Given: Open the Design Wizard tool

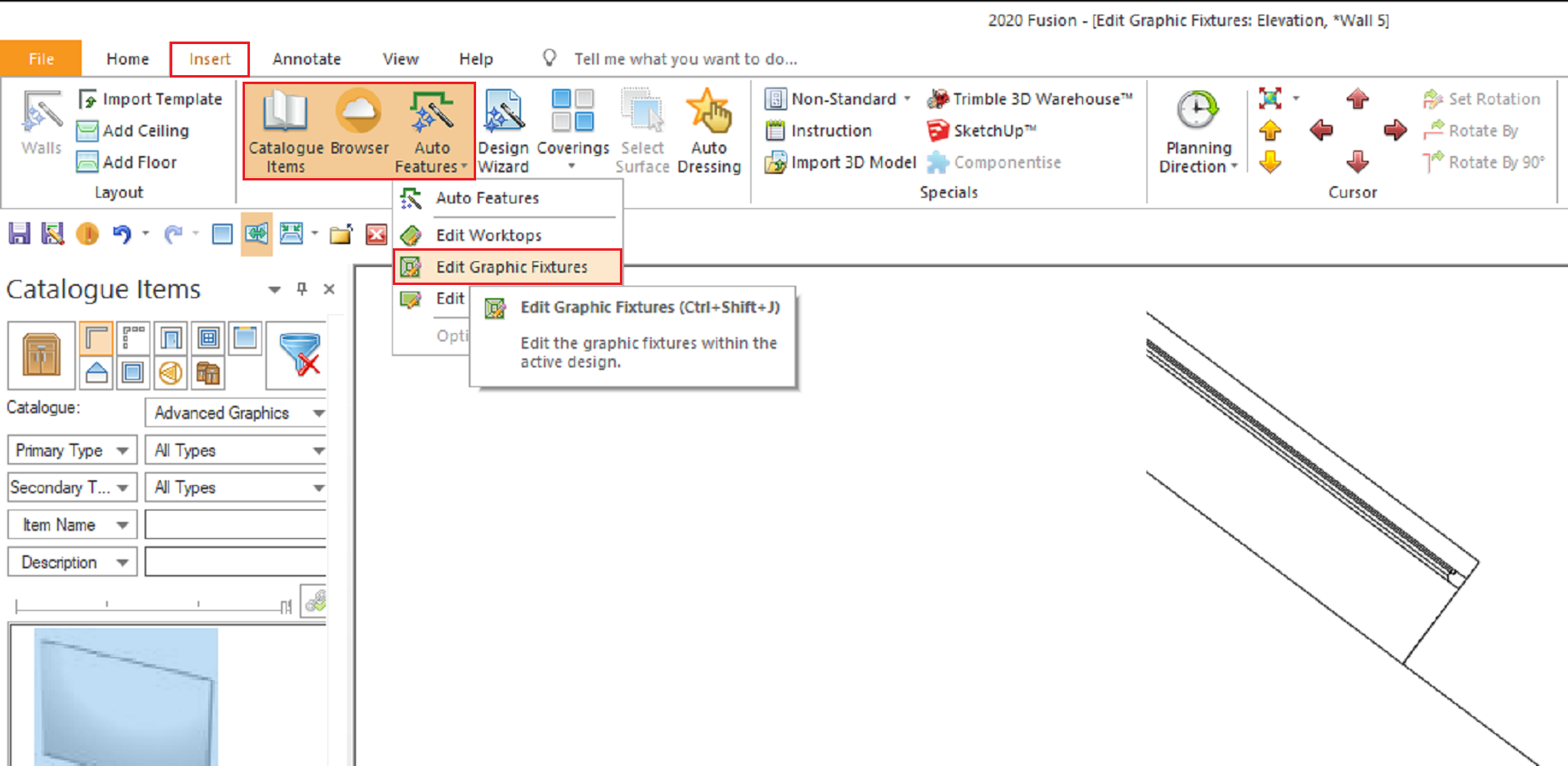Looking at the screenshot, I should coord(503,131).
